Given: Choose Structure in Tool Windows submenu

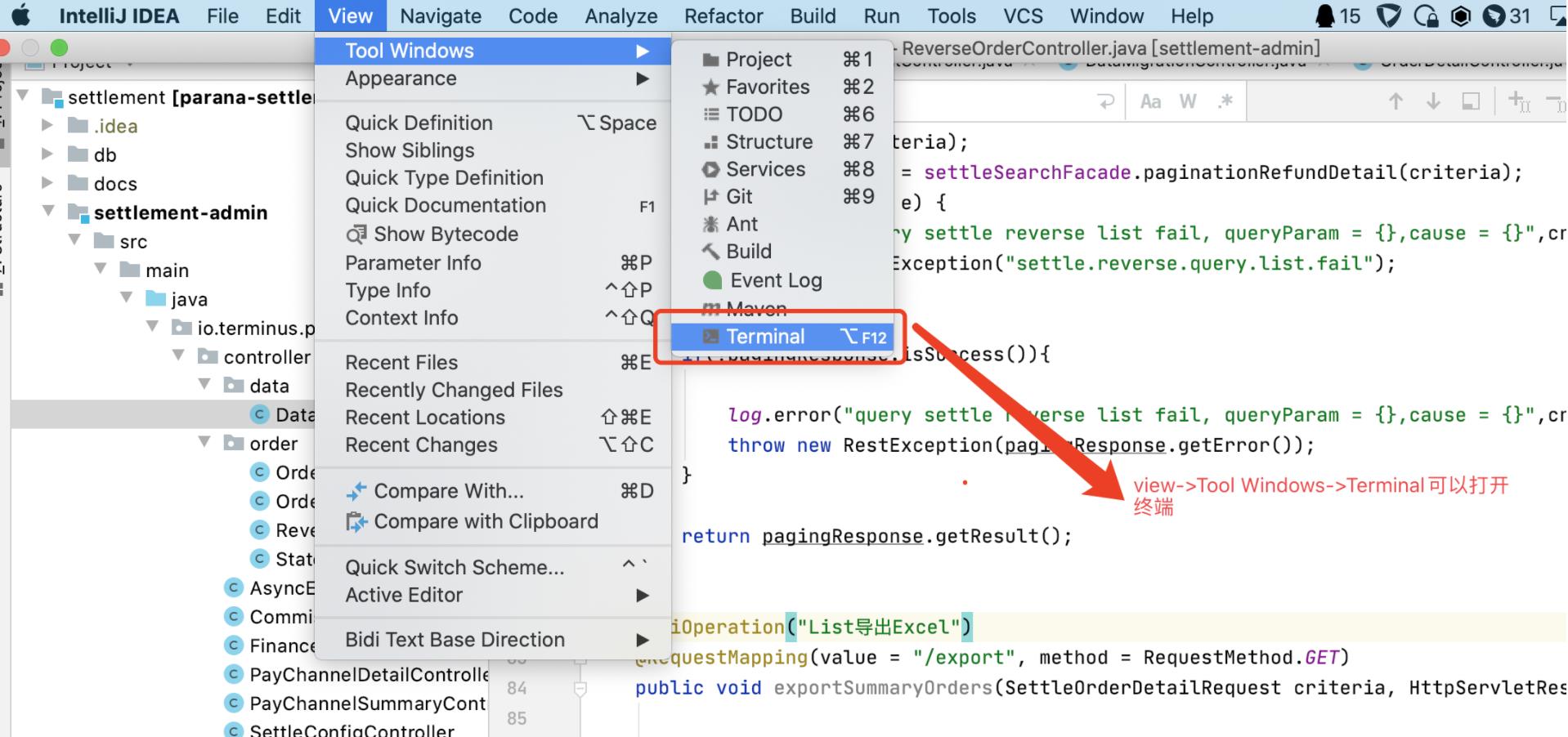Looking at the screenshot, I should click(782, 141).
